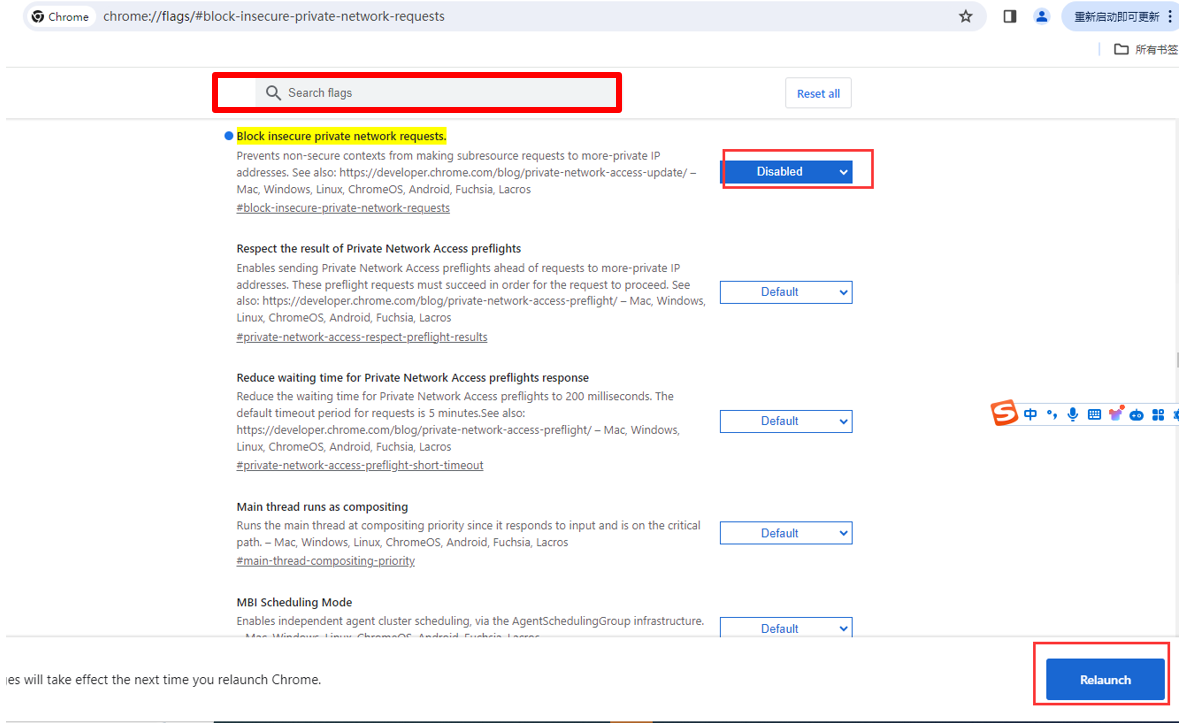Toggle Sogou punctuation mode
Image resolution: width=1180 pixels, height=723 pixels.
pyautogui.click(x=1052, y=414)
